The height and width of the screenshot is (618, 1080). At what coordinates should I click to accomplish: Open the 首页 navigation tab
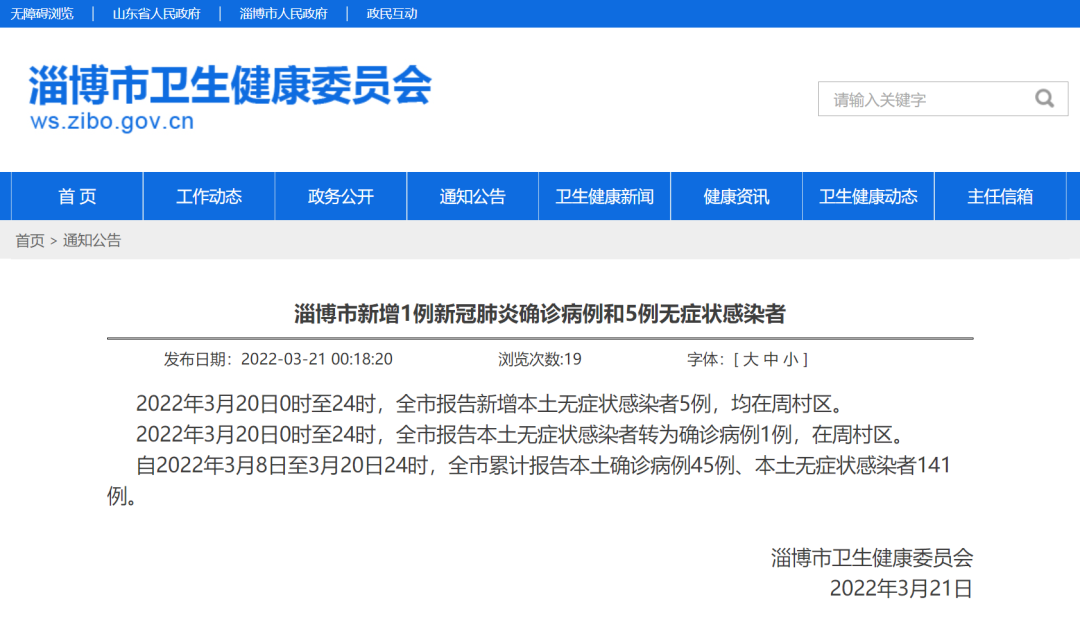coord(77,197)
